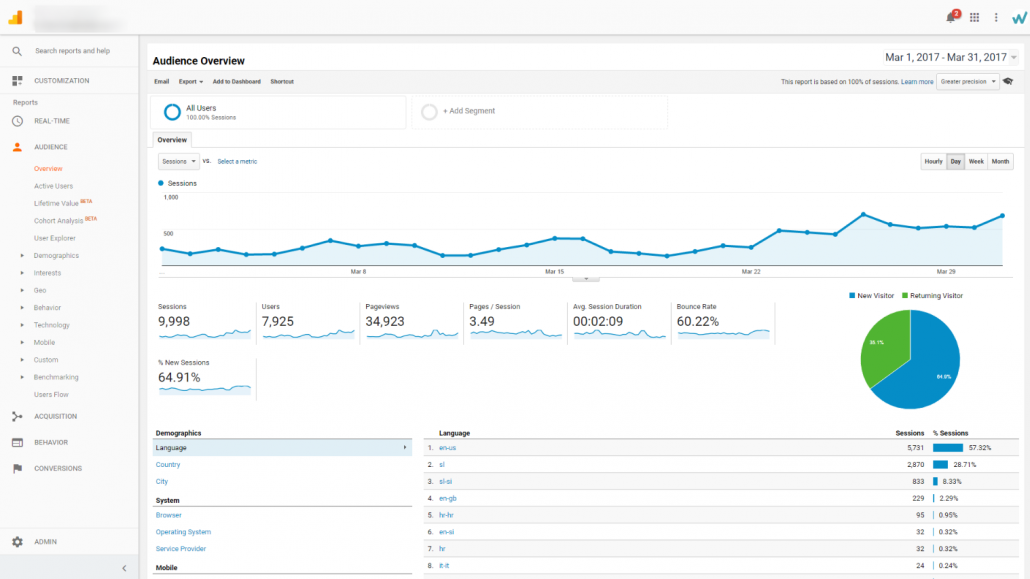Click the Real-Time clock icon
Screen dimensions: 1030x579
click(17, 121)
